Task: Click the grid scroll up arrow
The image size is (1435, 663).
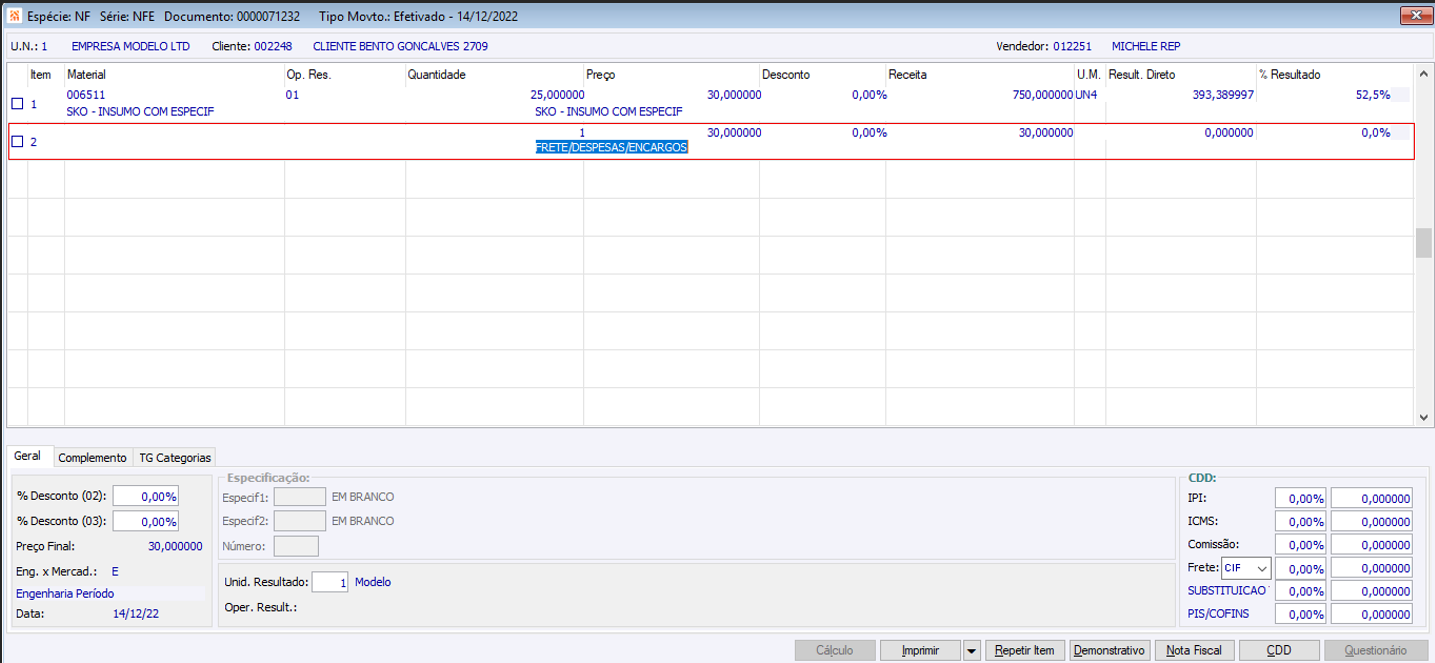Action: 1423,74
